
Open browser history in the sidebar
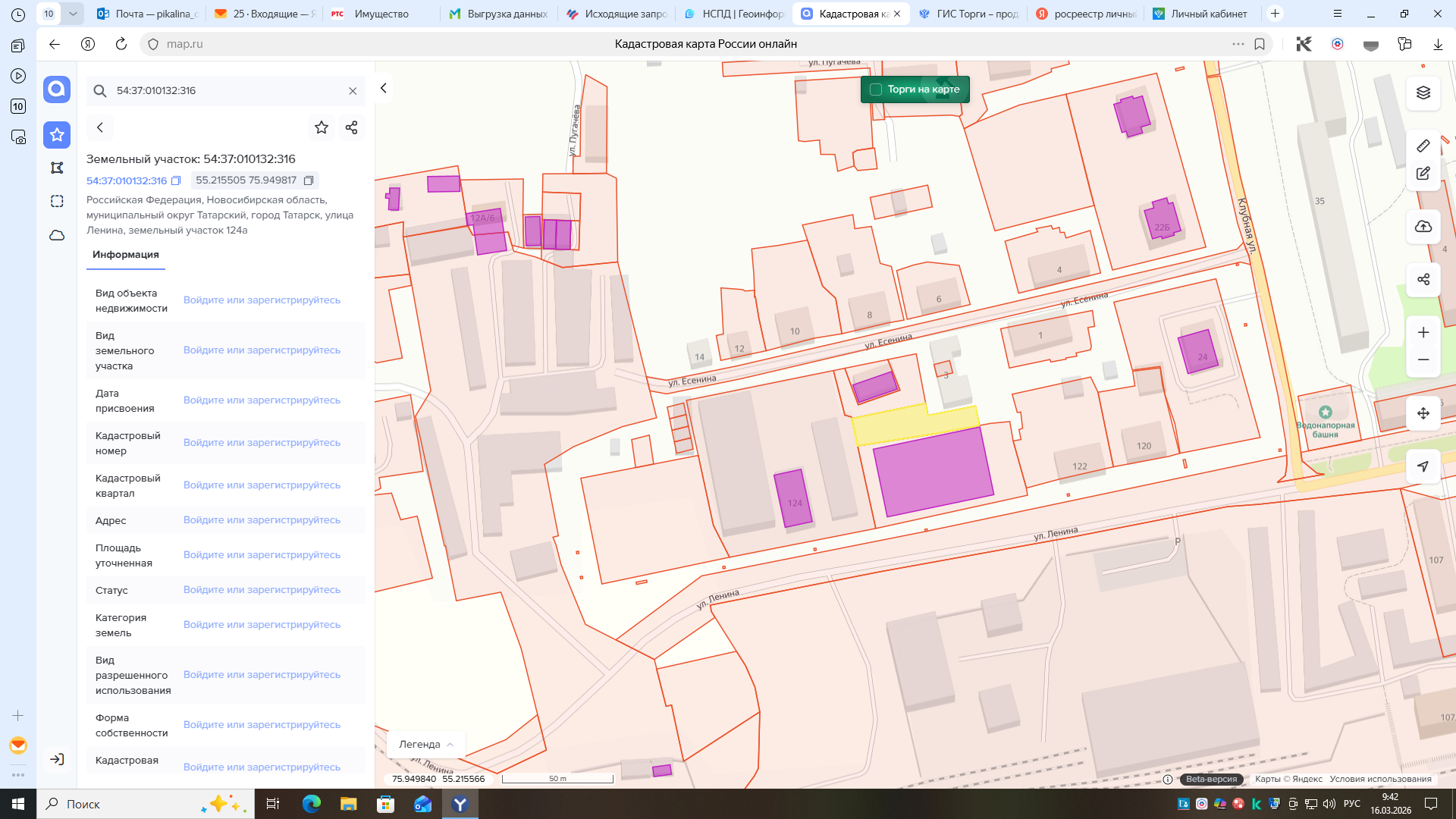(x=18, y=14)
